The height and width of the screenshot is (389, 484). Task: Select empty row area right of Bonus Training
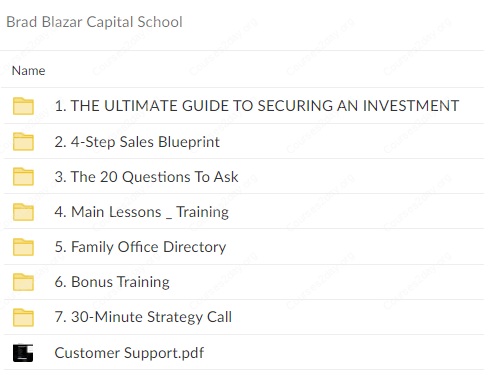327,282
